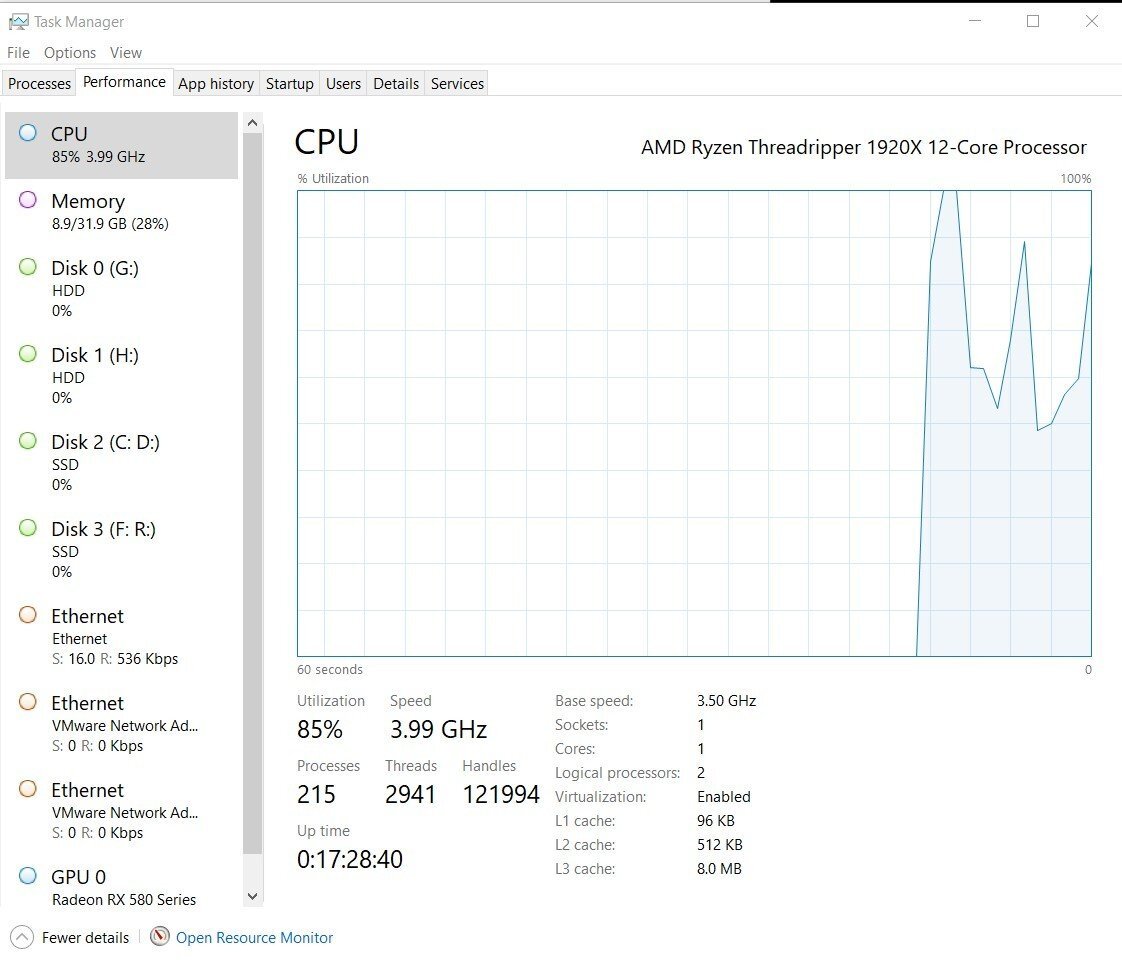1122x966 pixels.
Task: Click the large CPU heading
Action: pyautogui.click(x=327, y=142)
